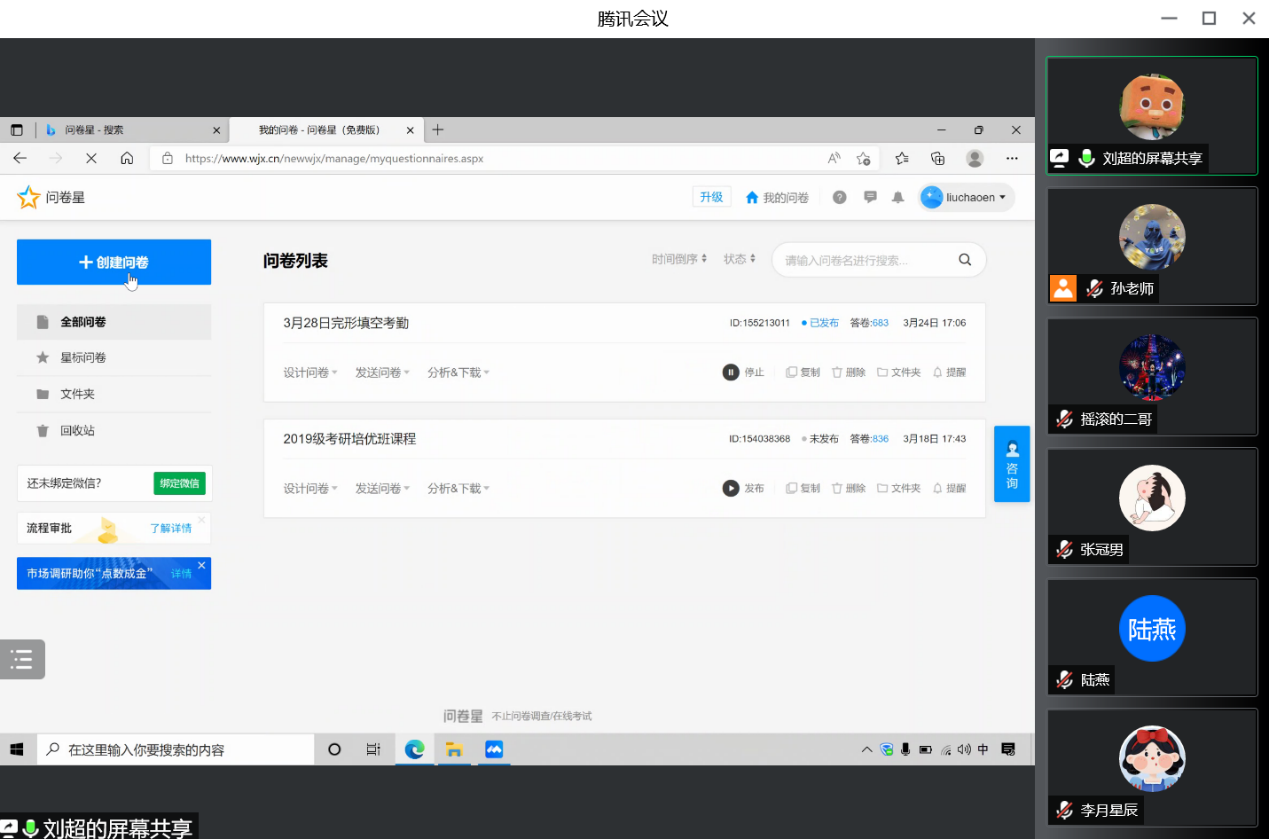Open the liuchaoen account dropdown
The width and height of the screenshot is (1269, 839).
click(x=967, y=198)
